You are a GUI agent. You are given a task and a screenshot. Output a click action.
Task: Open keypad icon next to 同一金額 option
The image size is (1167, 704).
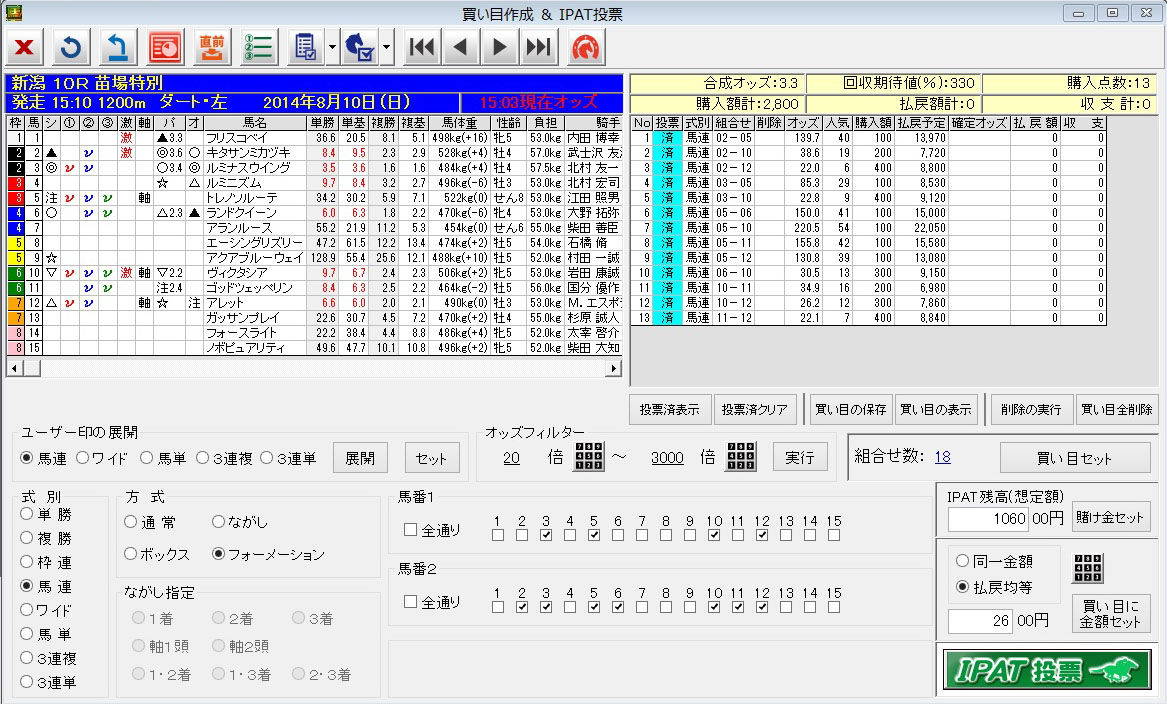click(x=1087, y=568)
